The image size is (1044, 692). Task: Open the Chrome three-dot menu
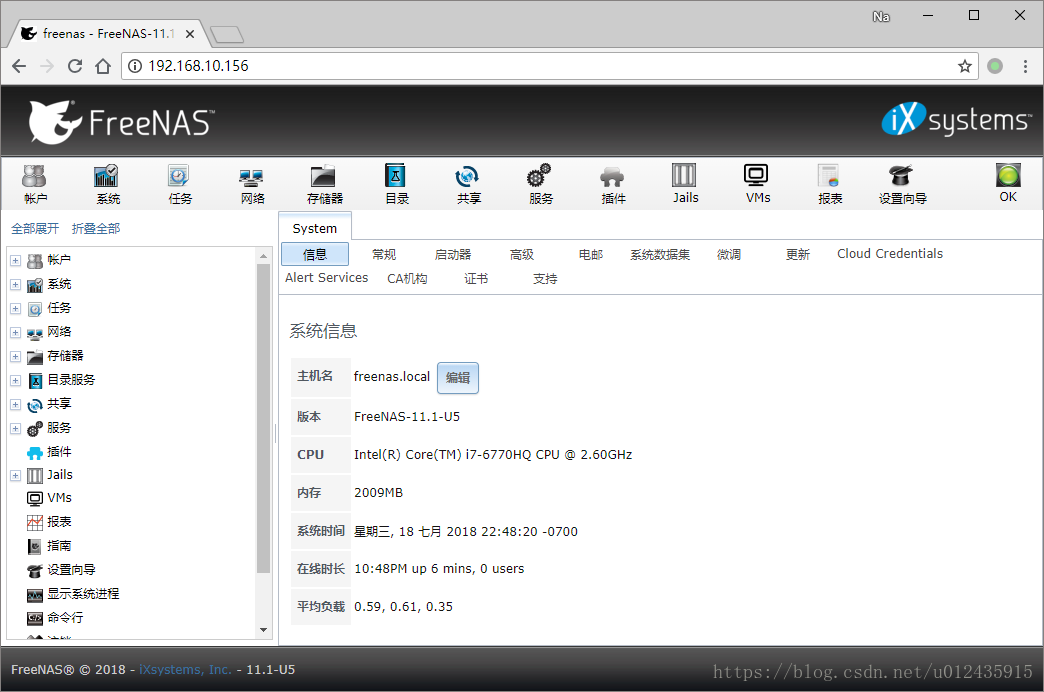pyautogui.click(x=1025, y=66)
